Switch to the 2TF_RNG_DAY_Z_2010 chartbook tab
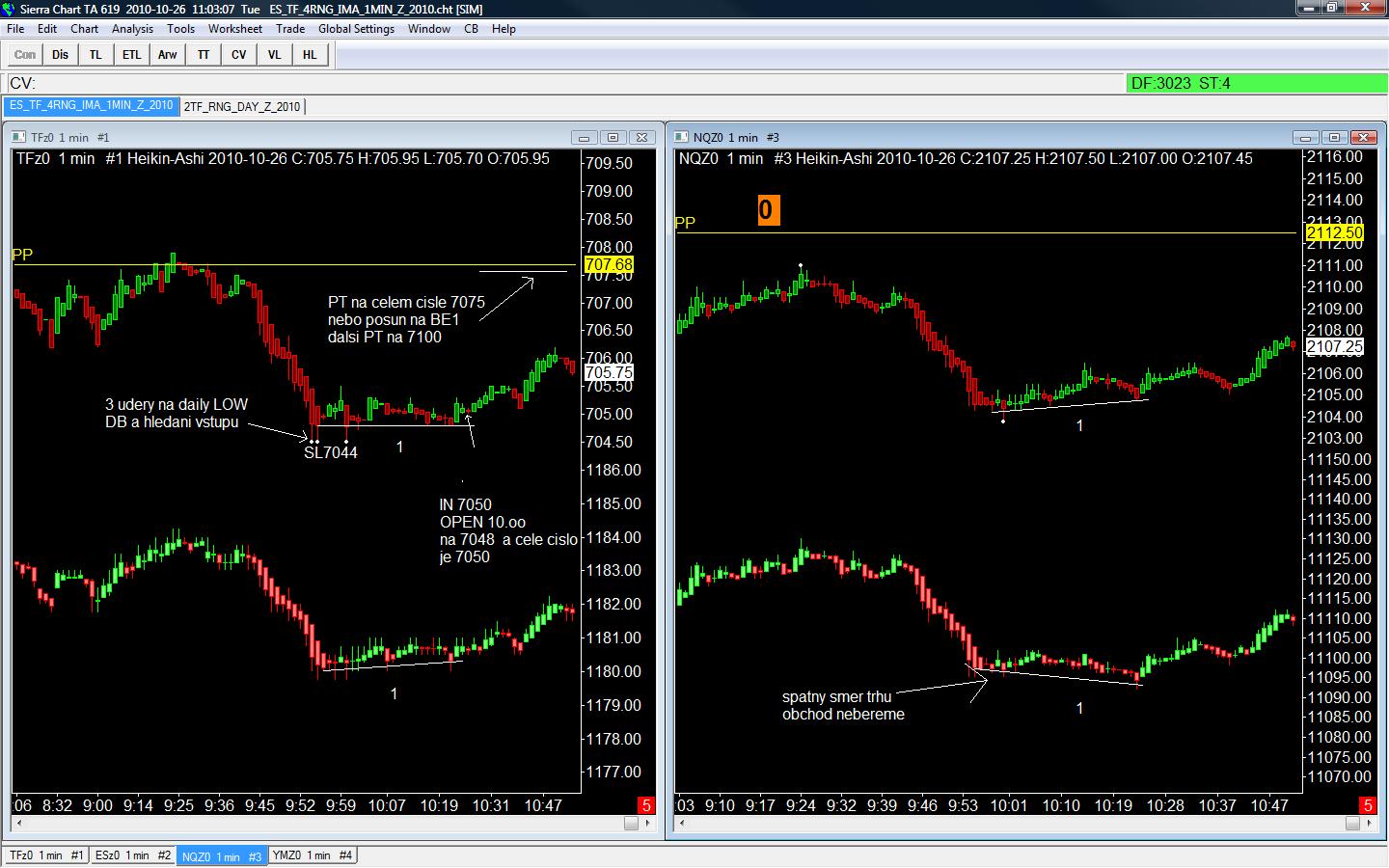Viewport: 1389px width, 868px height. [242, 106]
